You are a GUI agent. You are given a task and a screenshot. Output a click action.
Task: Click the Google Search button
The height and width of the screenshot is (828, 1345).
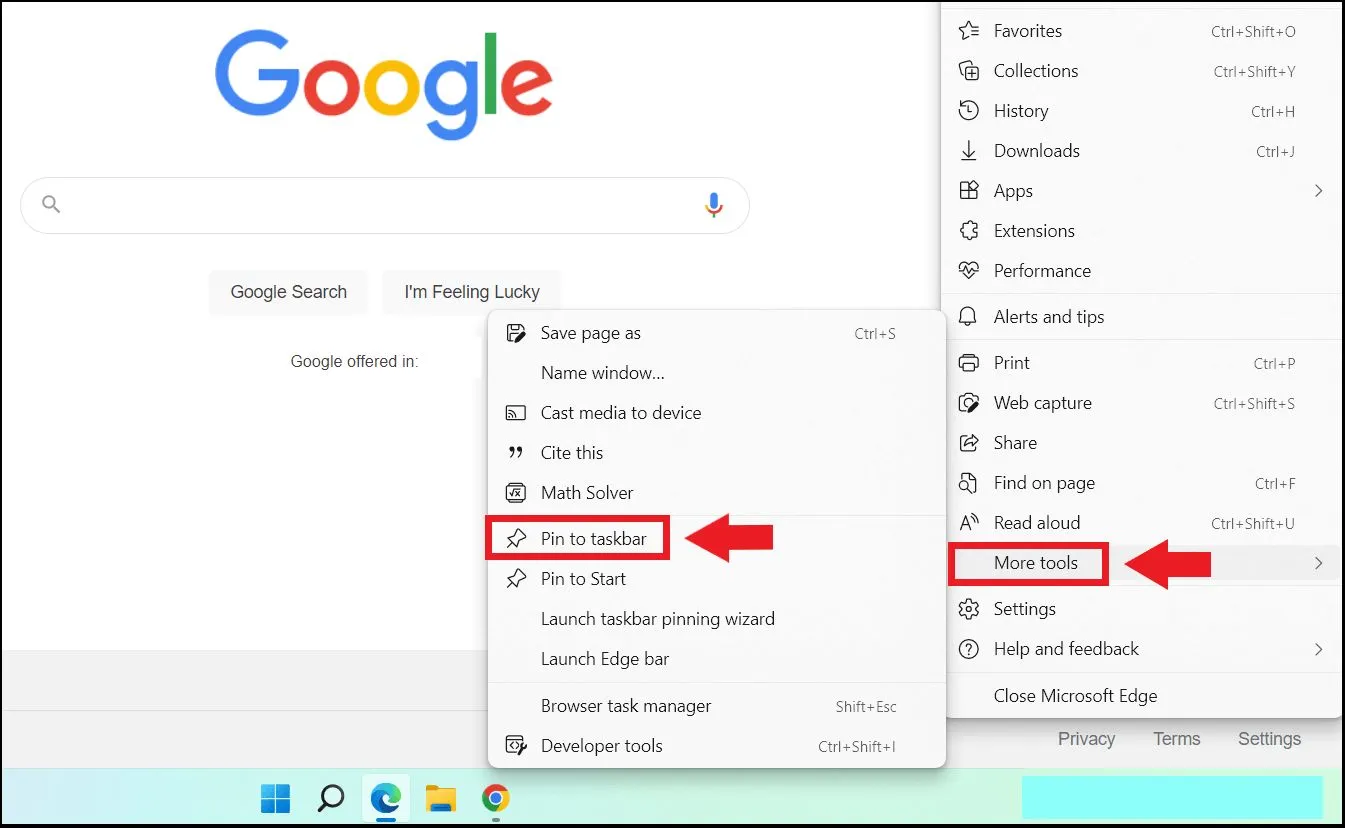click(x=288, y=291)
